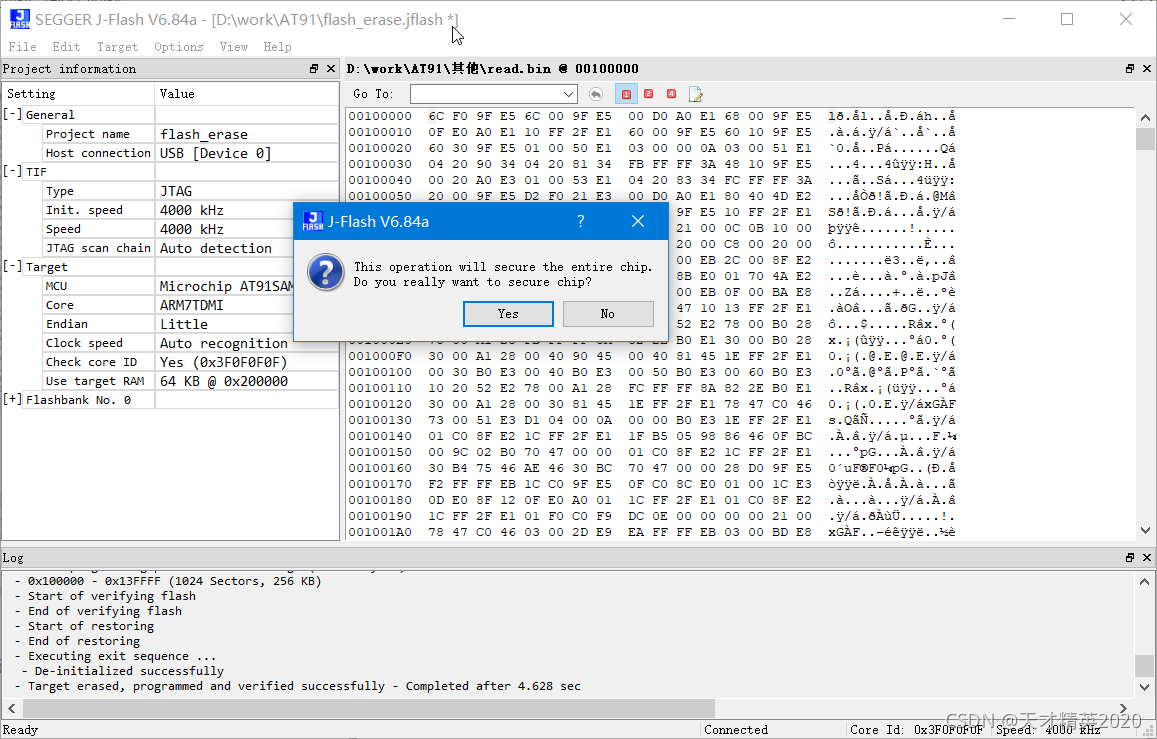Viewport: 1157px width, 739px height.
Task: Click the hex view scroll down arrow
Action: 1145,530
